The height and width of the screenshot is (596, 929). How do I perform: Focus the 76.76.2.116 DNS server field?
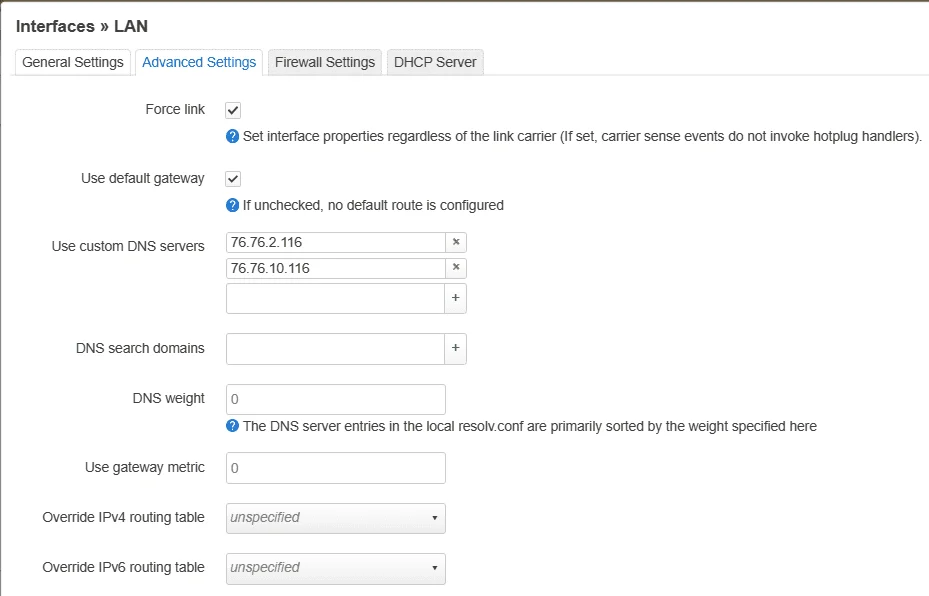pyautogui.click(x=335, y=242)
